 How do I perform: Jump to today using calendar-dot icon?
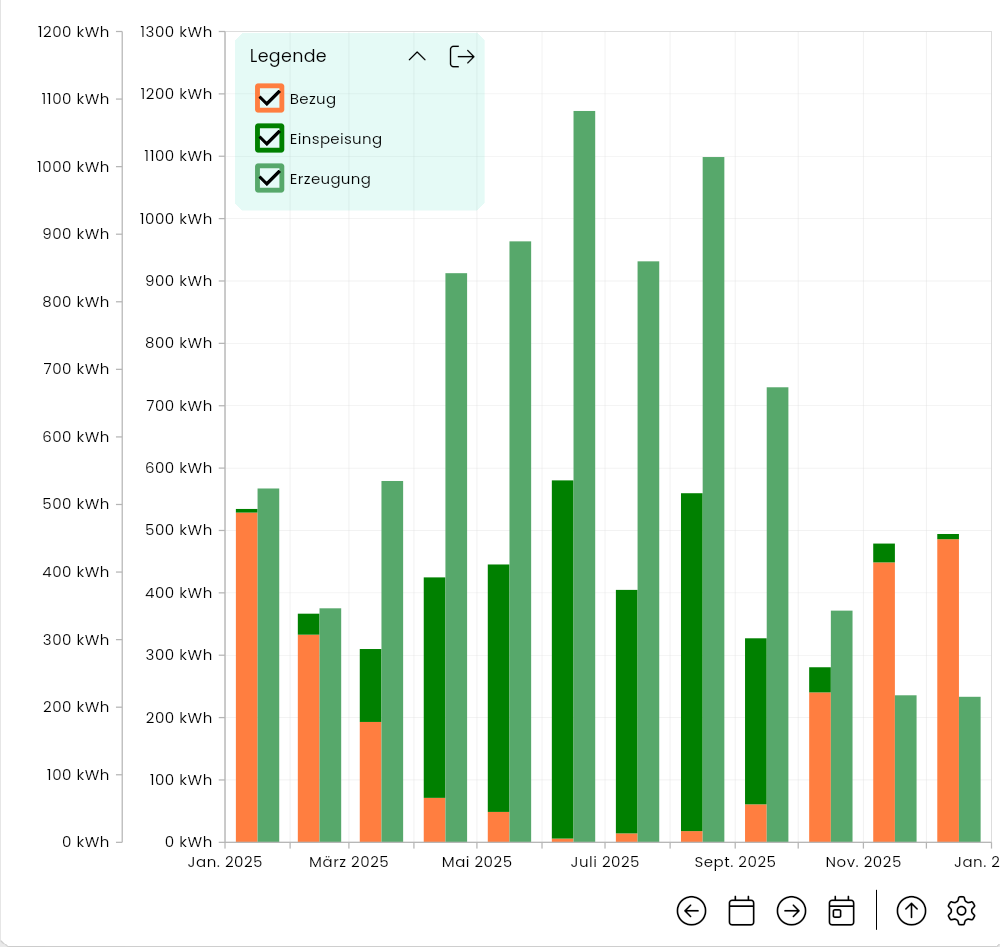(841, 911)
